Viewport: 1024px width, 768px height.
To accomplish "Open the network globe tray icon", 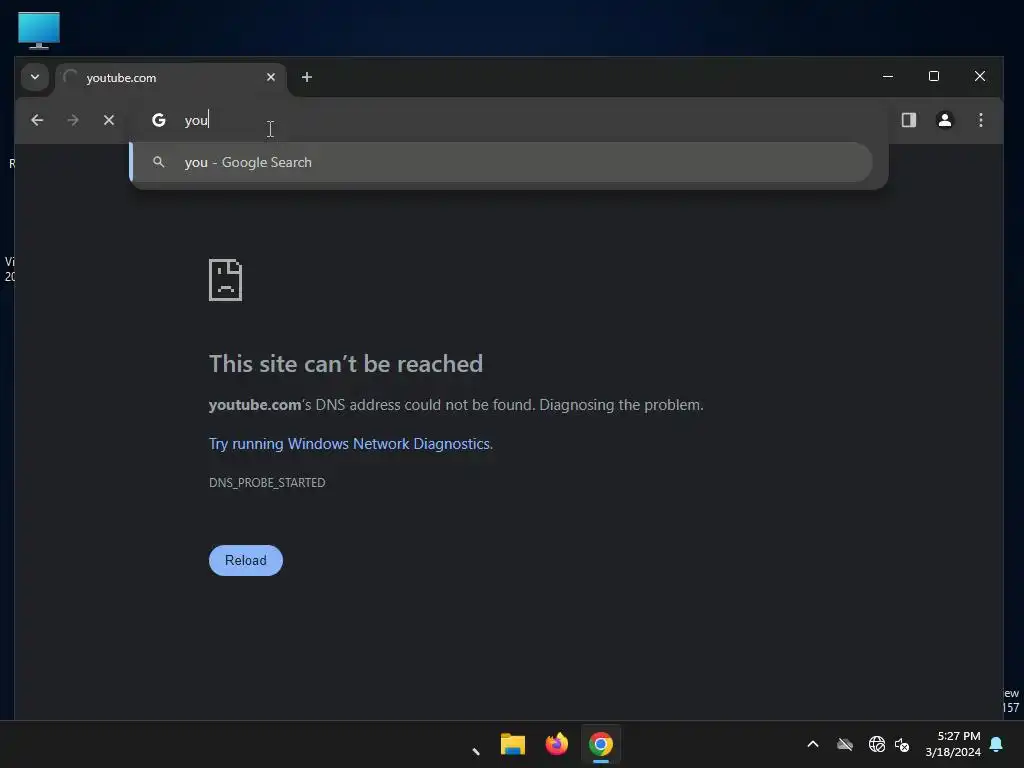I will point(876,744).
